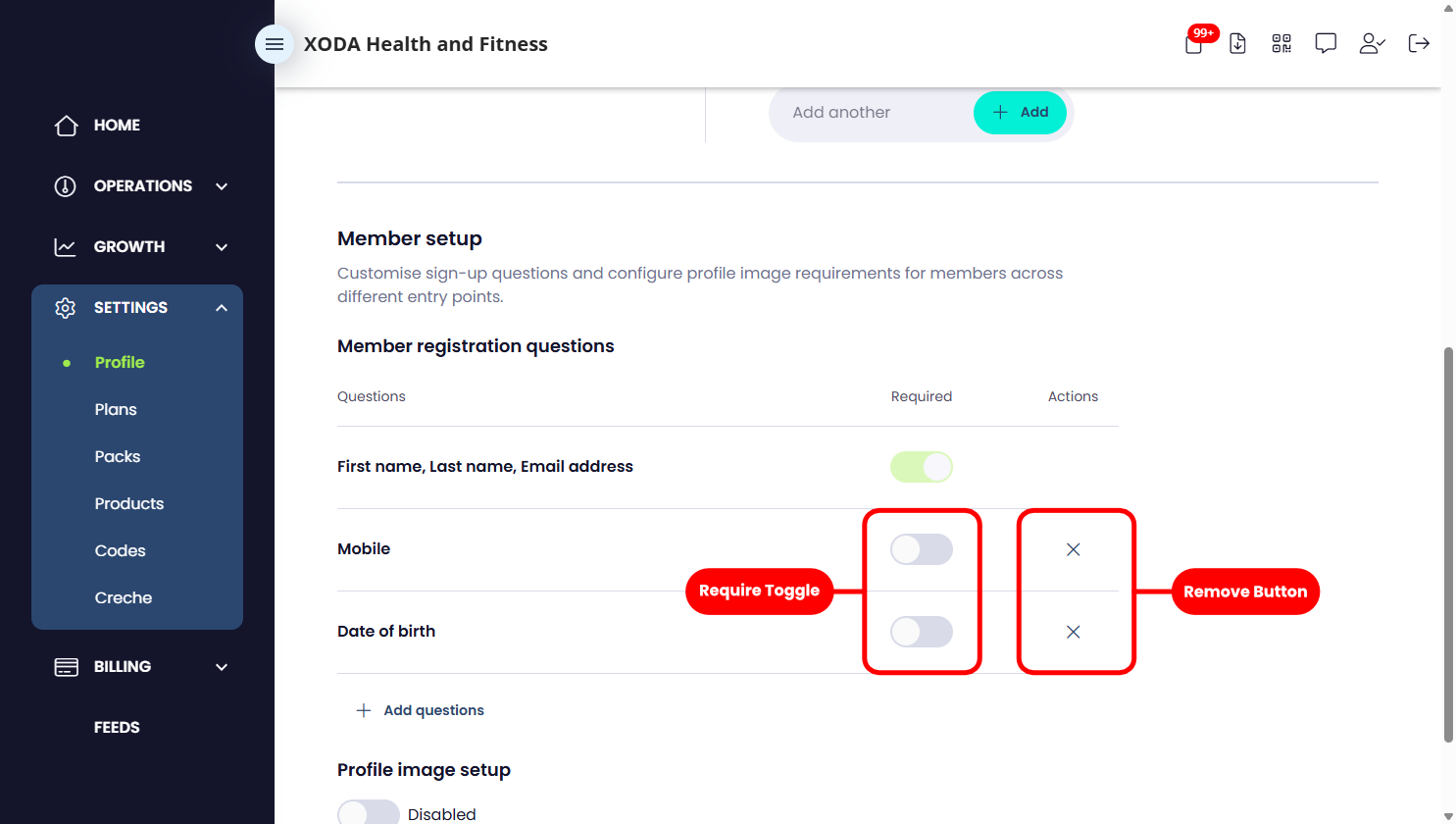Enable the Profile image setup switch
This screenshot has height=824, width=1456.
[369, 813]
